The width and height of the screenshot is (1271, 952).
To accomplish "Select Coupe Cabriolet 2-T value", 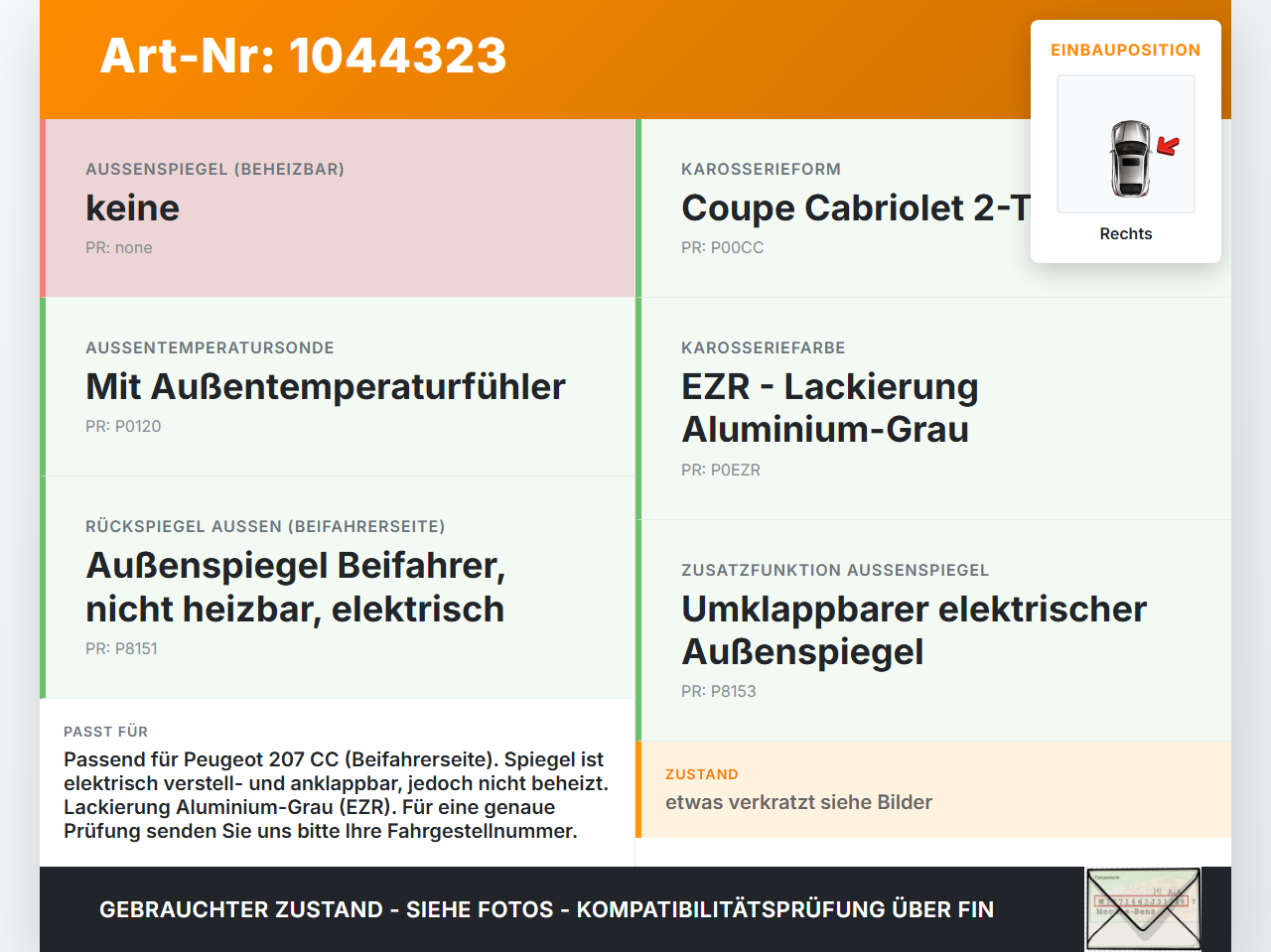I will coord(856,207).
